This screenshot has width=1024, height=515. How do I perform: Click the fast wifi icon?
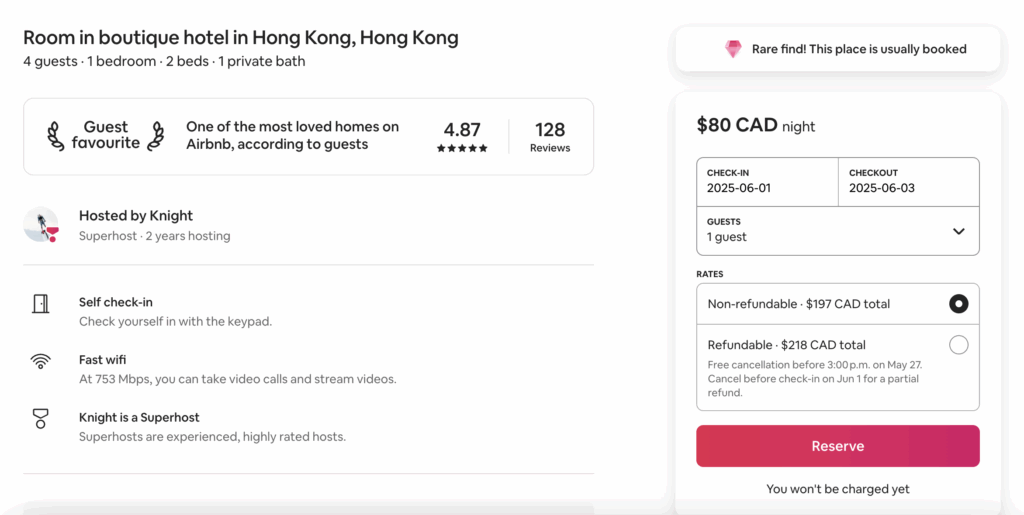(41, 361)
